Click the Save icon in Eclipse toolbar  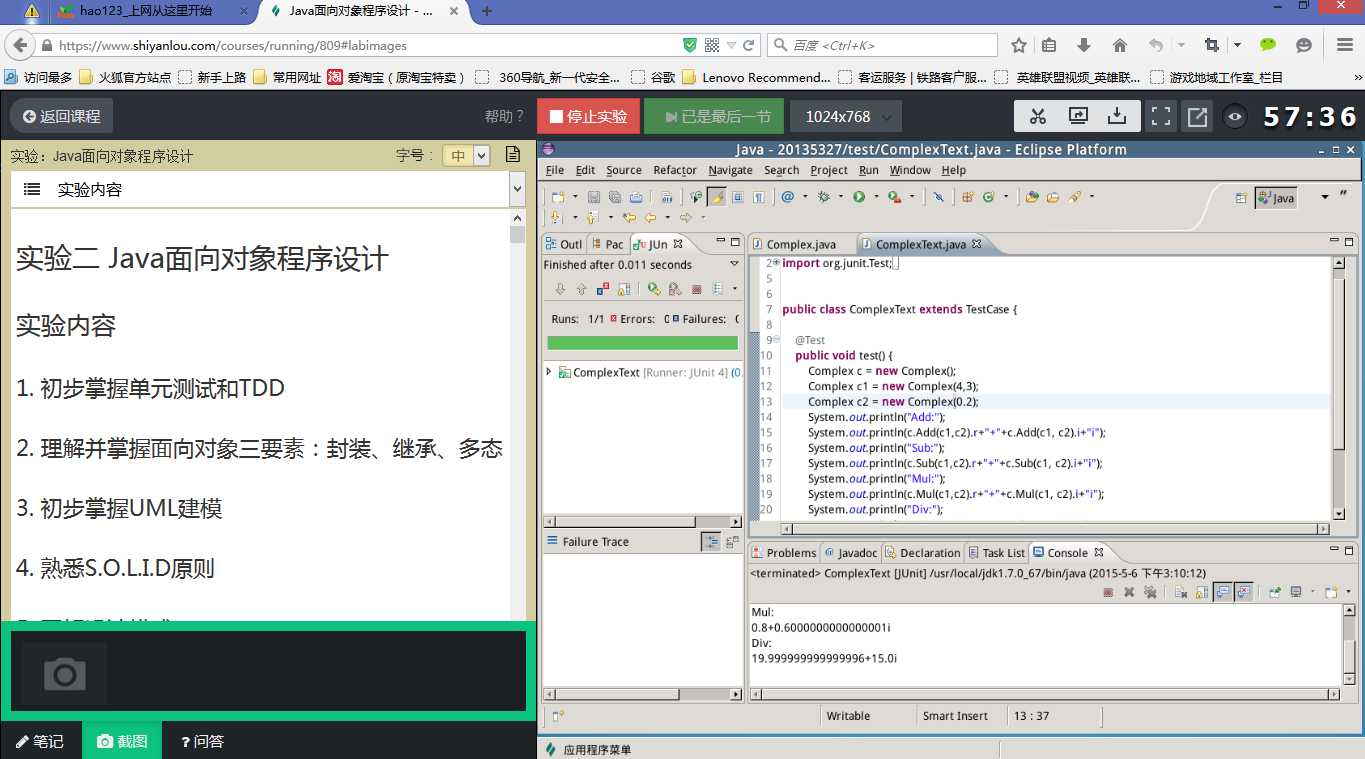(593, 197)
